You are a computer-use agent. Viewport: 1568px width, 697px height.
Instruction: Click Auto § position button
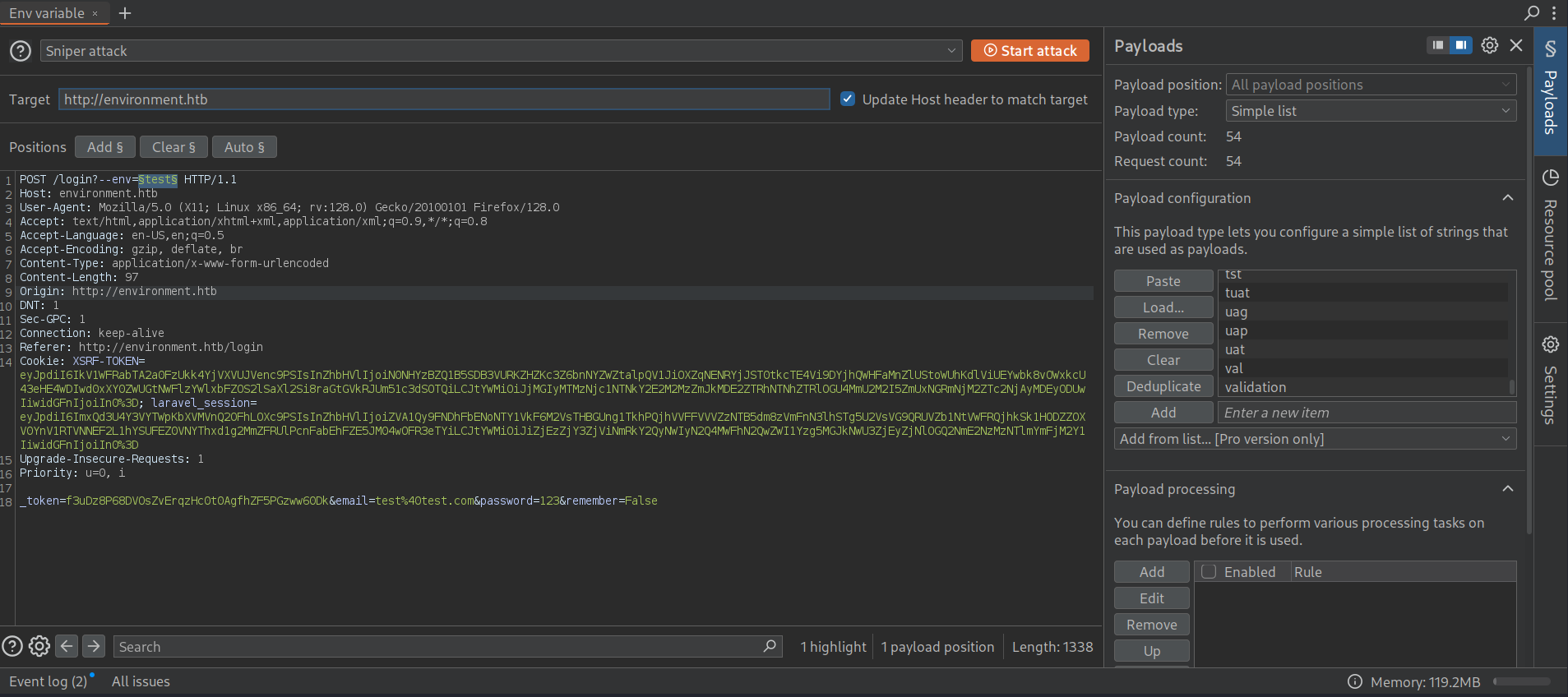pos(244,147)
